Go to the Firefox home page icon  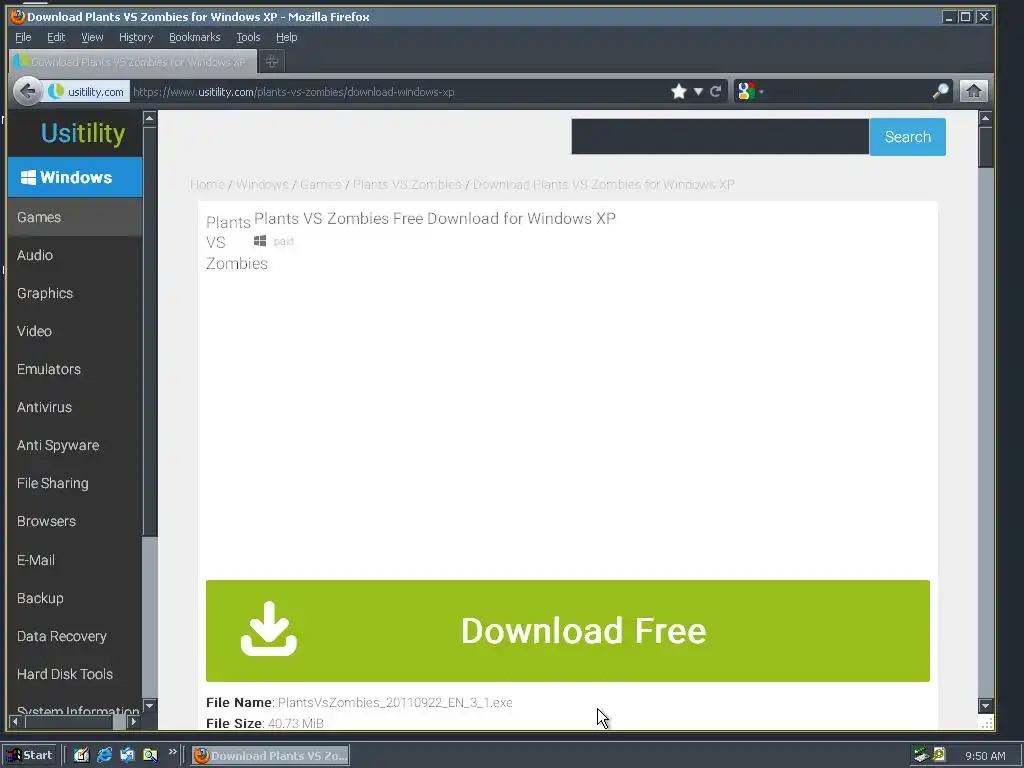click(x=974, y=91)
